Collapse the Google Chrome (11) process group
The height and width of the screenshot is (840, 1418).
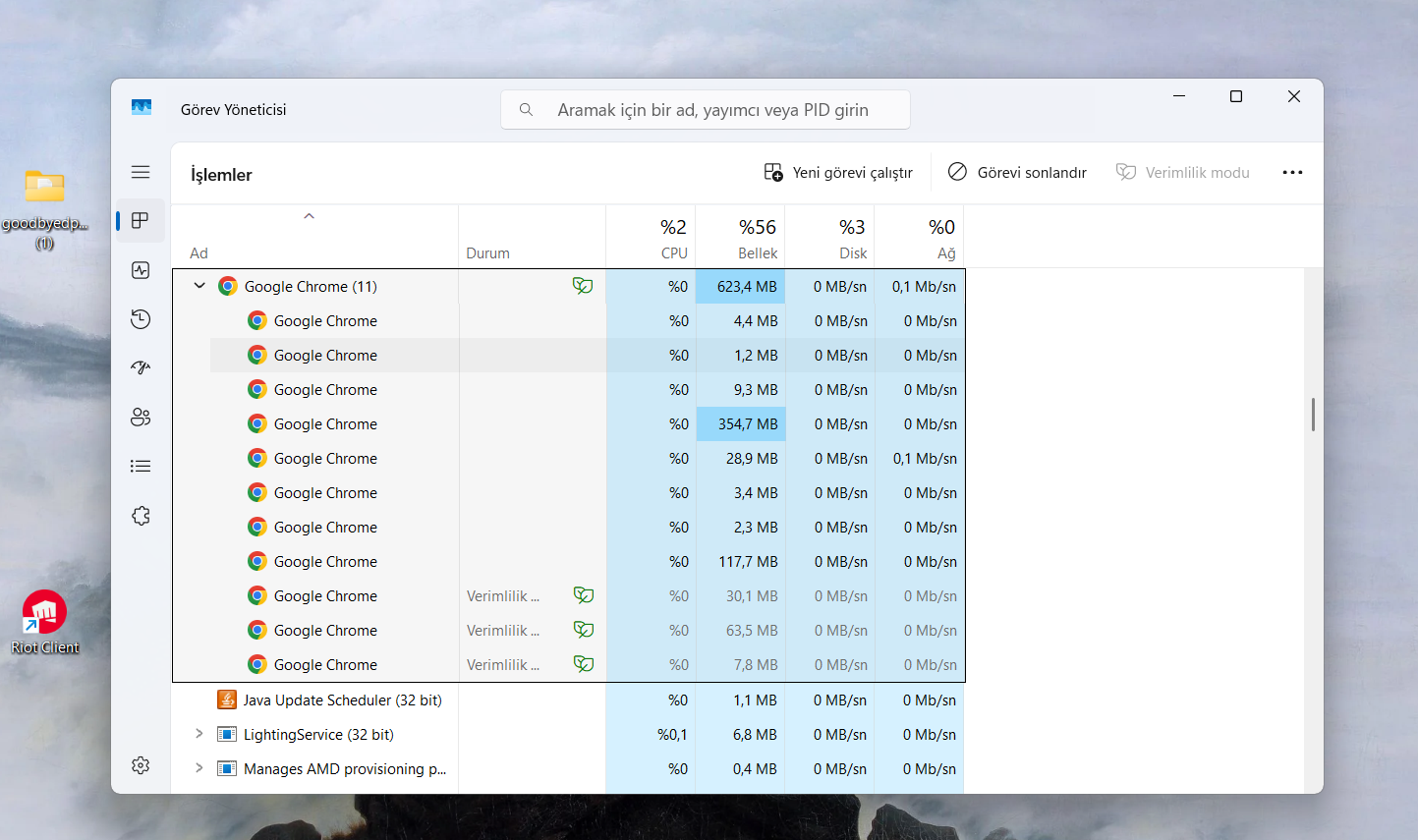[x=199, y=286]
